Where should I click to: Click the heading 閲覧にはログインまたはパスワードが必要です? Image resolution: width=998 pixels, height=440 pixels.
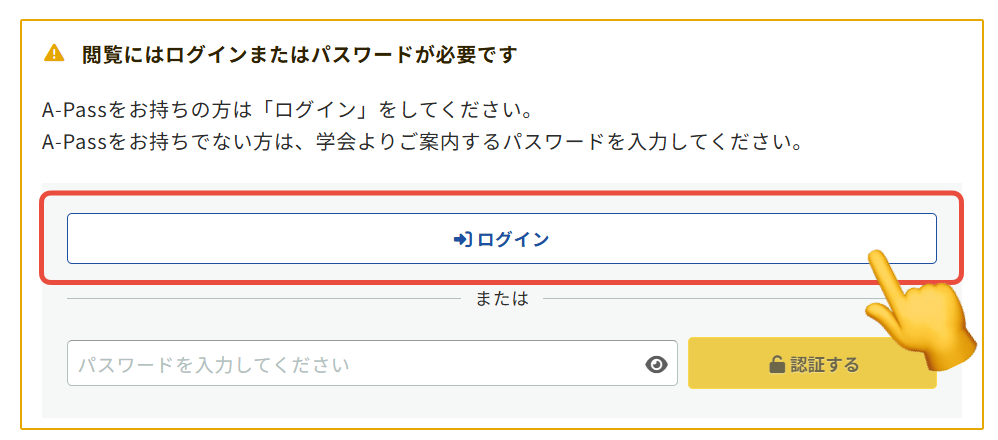tap(299, 54)
